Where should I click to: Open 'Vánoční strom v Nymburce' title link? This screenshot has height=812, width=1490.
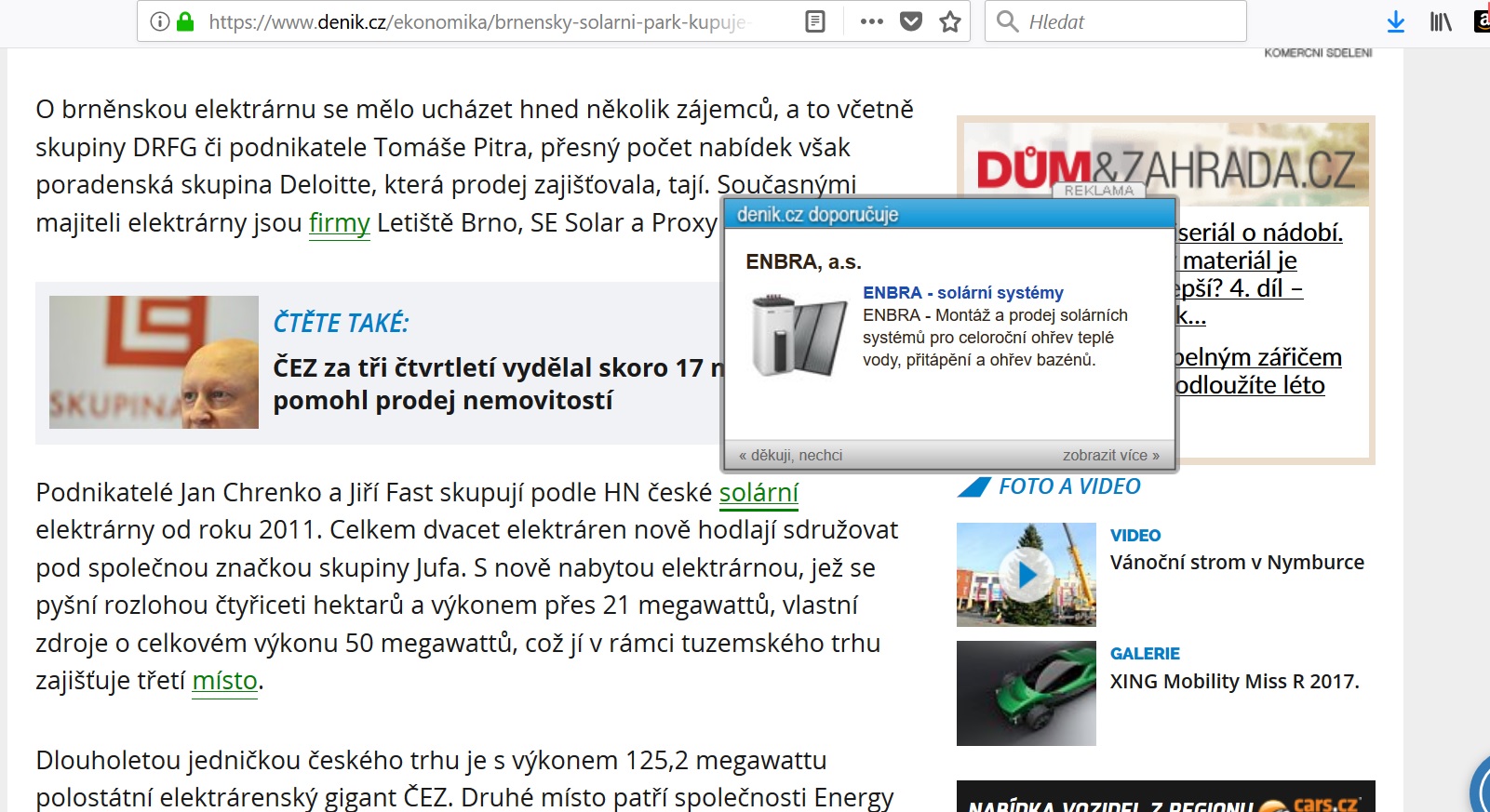click(x=1237, y=563)
